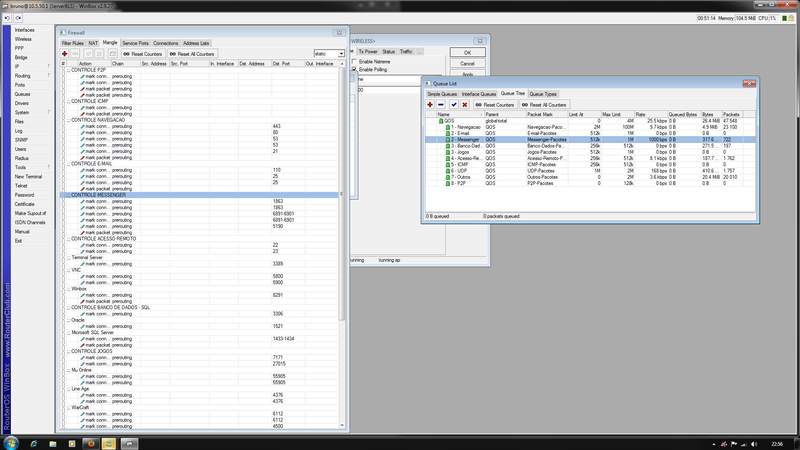Sort mangle rules by Dst. Port column
The width and height of the screenshot is (800, 450).
[x=288, y=64]
